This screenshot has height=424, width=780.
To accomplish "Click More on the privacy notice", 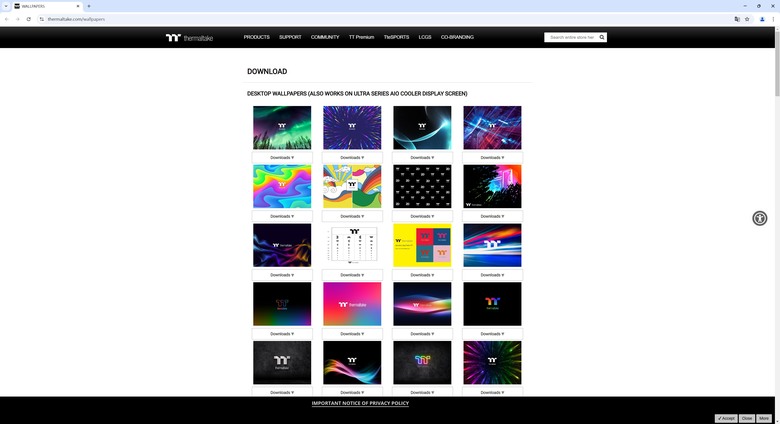I will [764, 419].
